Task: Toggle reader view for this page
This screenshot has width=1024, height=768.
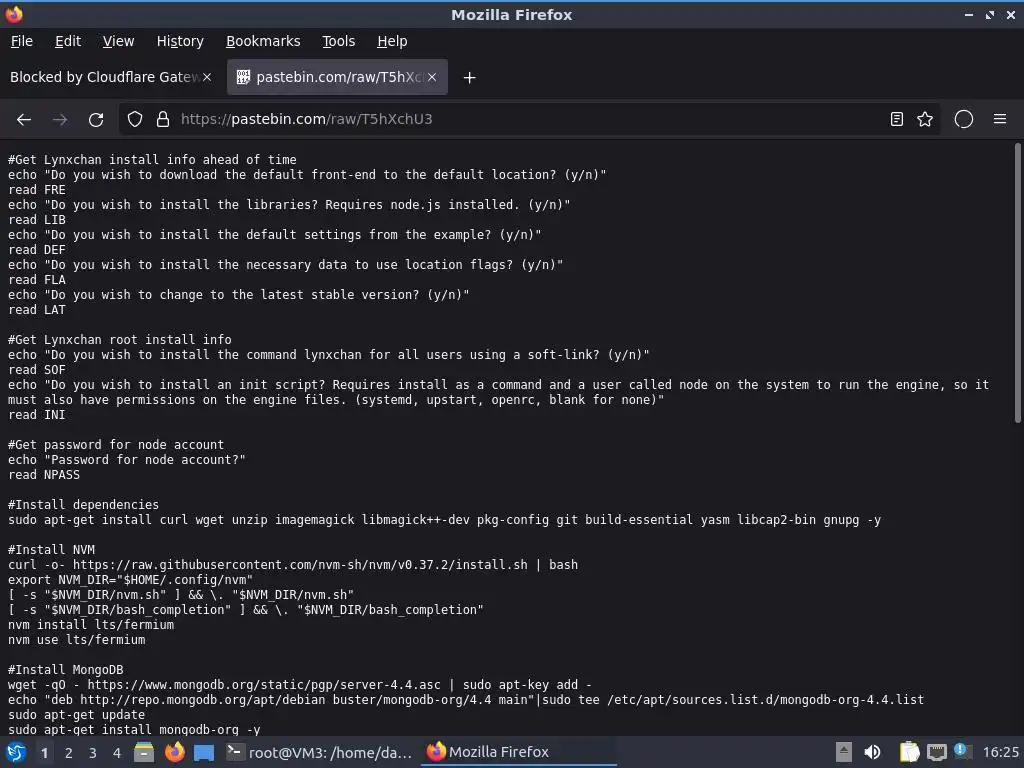Action: [x=897, y=120]
